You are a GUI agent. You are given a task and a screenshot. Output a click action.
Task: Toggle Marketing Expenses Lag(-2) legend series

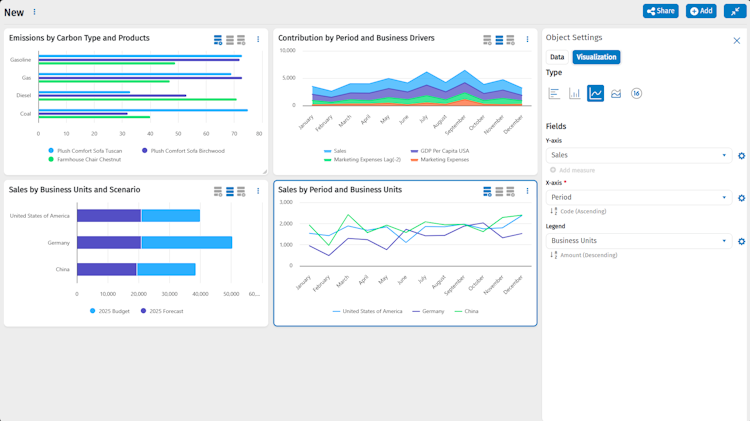pyautogui.click(x=363, y=159)
